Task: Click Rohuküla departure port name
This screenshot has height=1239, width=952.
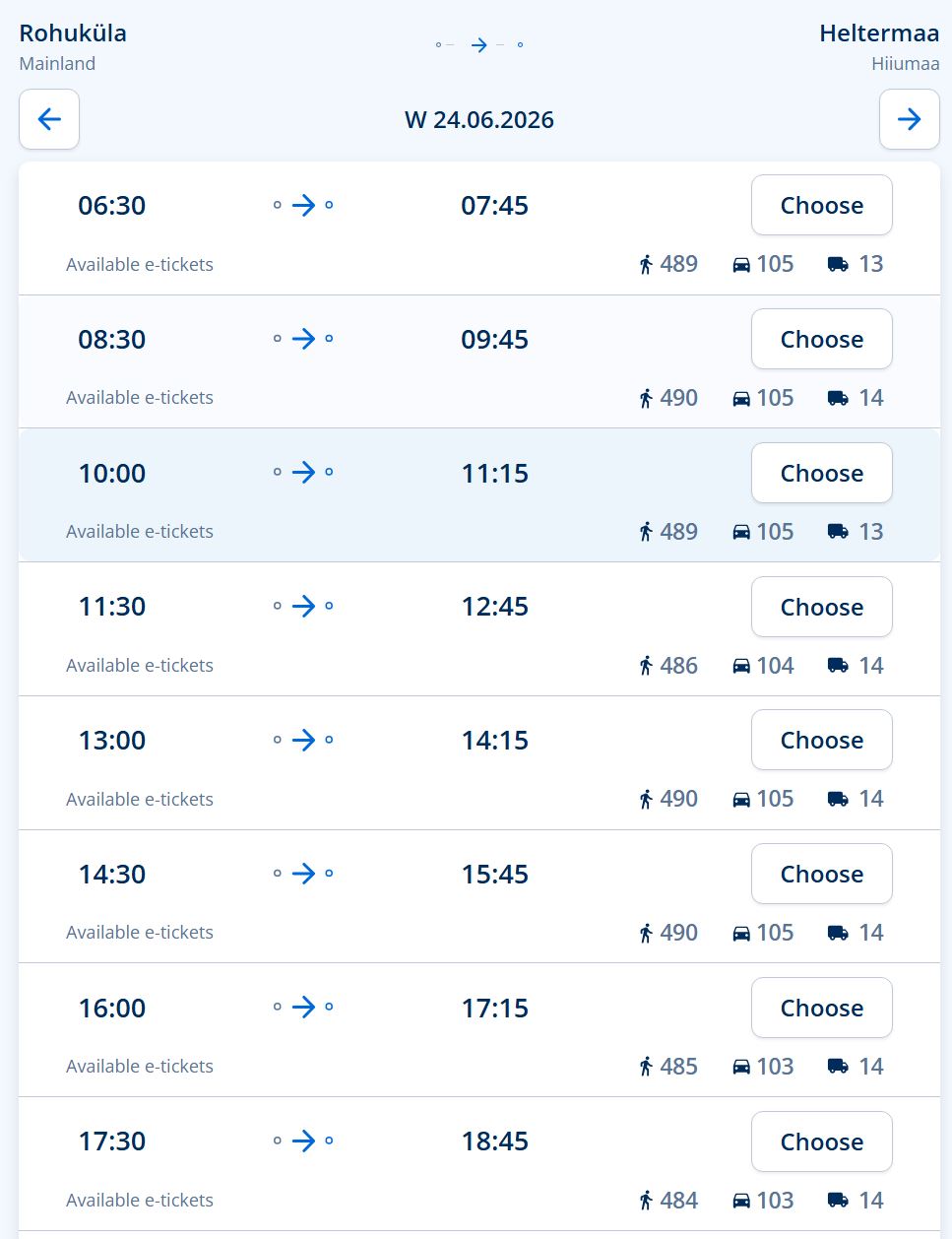Action: [x=73, y=33]
